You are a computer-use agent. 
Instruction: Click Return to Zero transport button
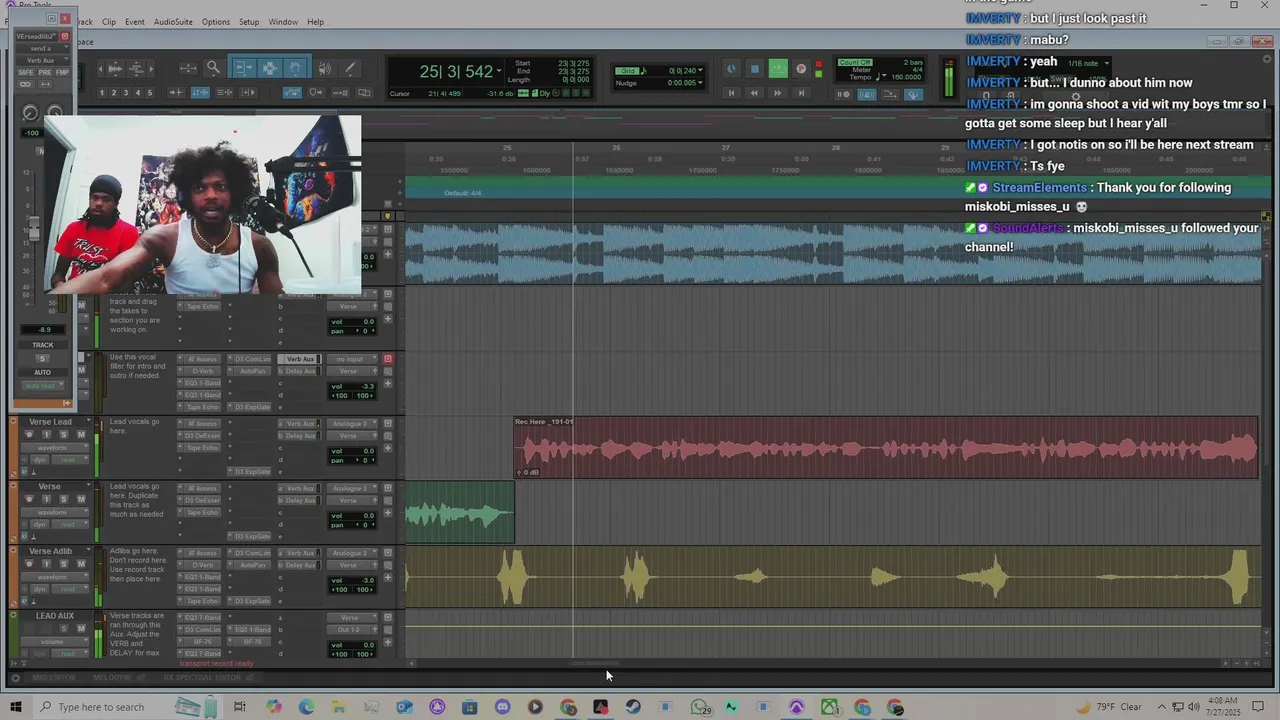point(731,93)
